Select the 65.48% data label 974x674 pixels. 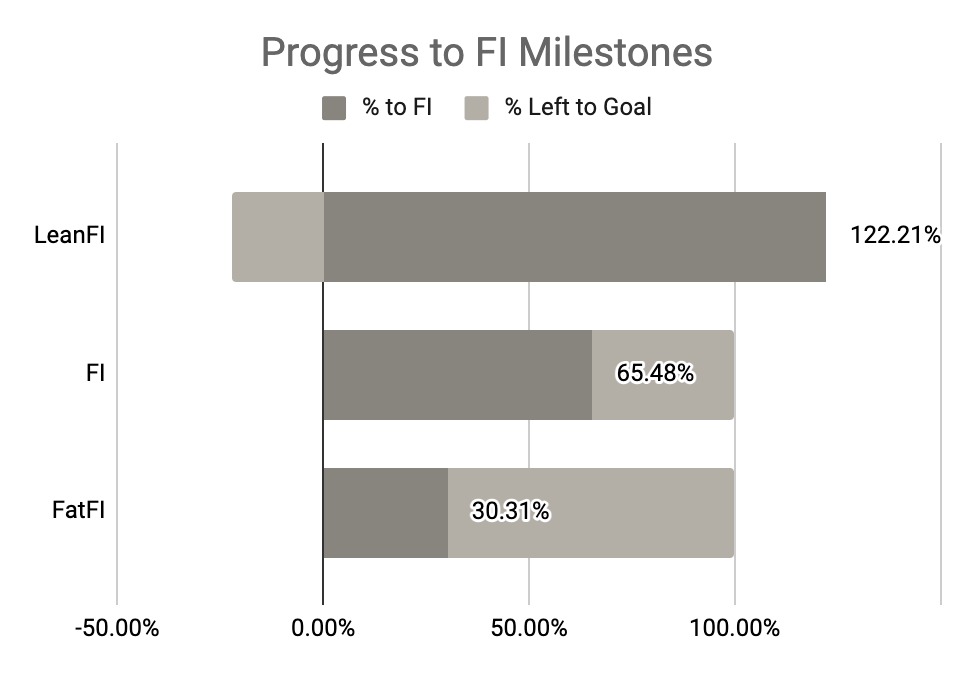click(655, 374)
